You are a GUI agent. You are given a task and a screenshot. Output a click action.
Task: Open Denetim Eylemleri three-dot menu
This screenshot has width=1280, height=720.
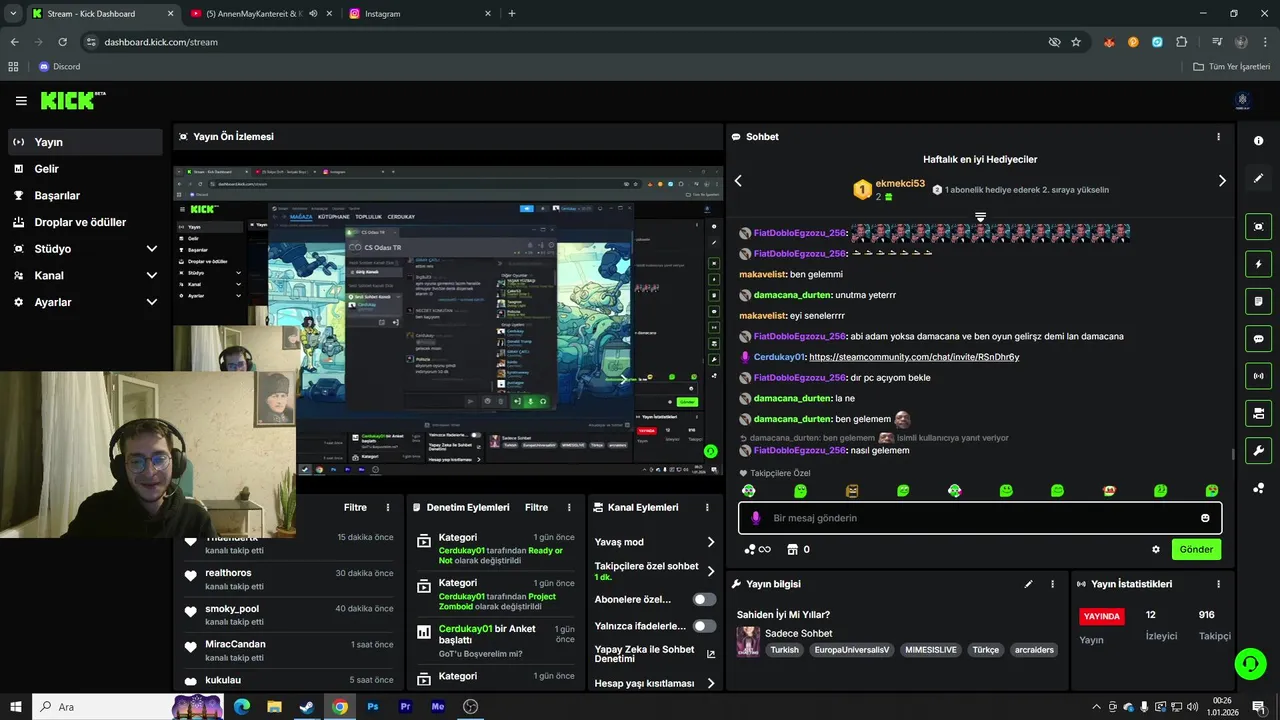pyautogui.click(x=569, y=507)
